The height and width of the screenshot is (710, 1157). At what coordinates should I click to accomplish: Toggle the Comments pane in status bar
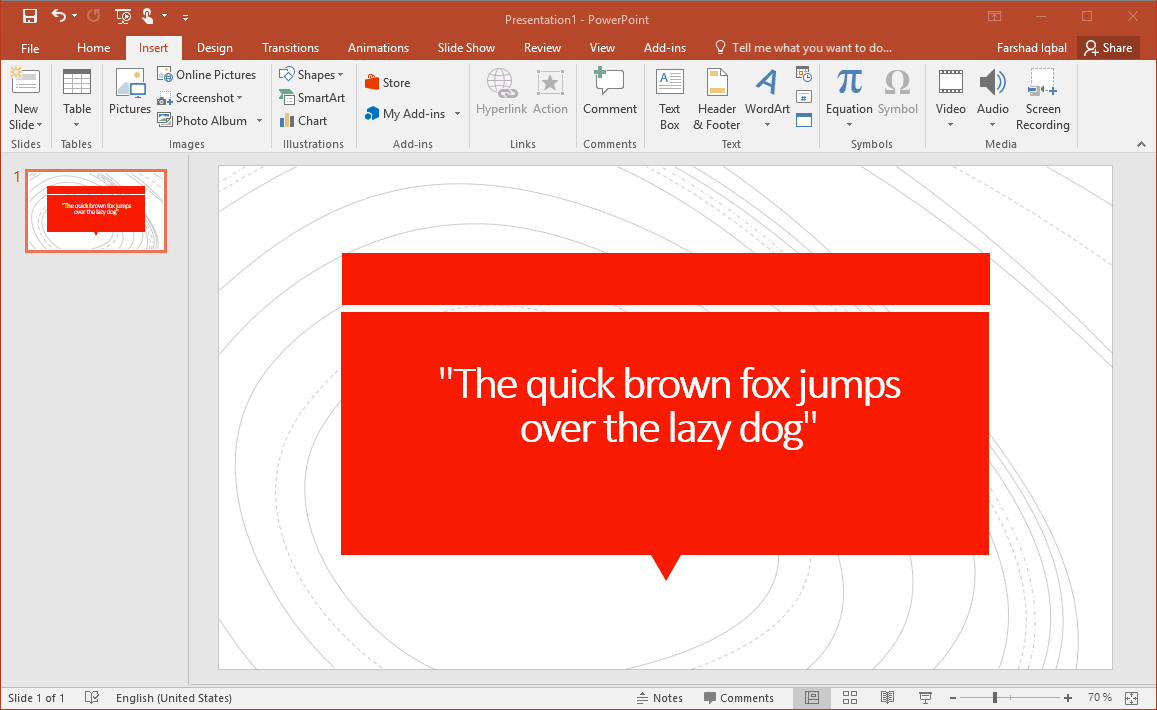(x=738, y=698)
